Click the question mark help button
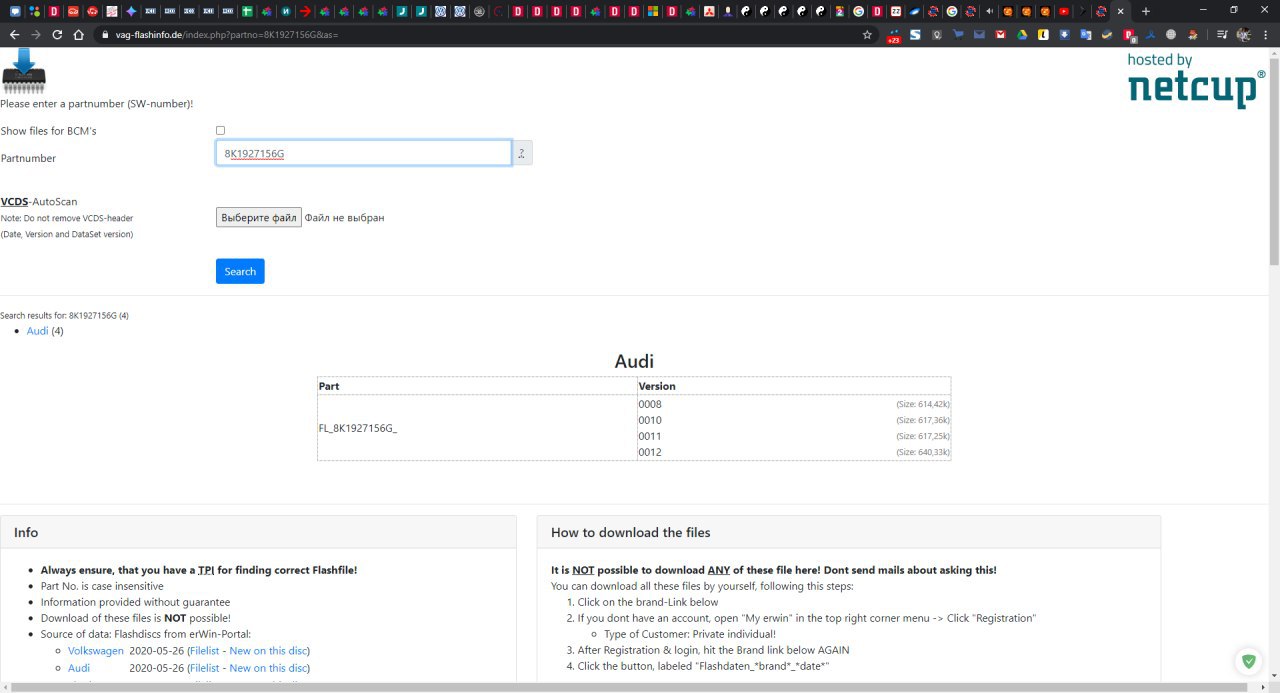Image resolution: width=1280 pixels, height=693 pixels. click(x=521, y=153)
